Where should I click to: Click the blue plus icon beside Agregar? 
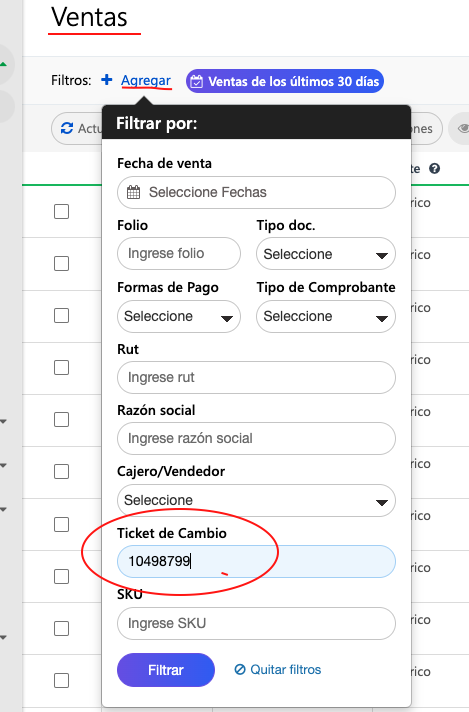(107, 80)
